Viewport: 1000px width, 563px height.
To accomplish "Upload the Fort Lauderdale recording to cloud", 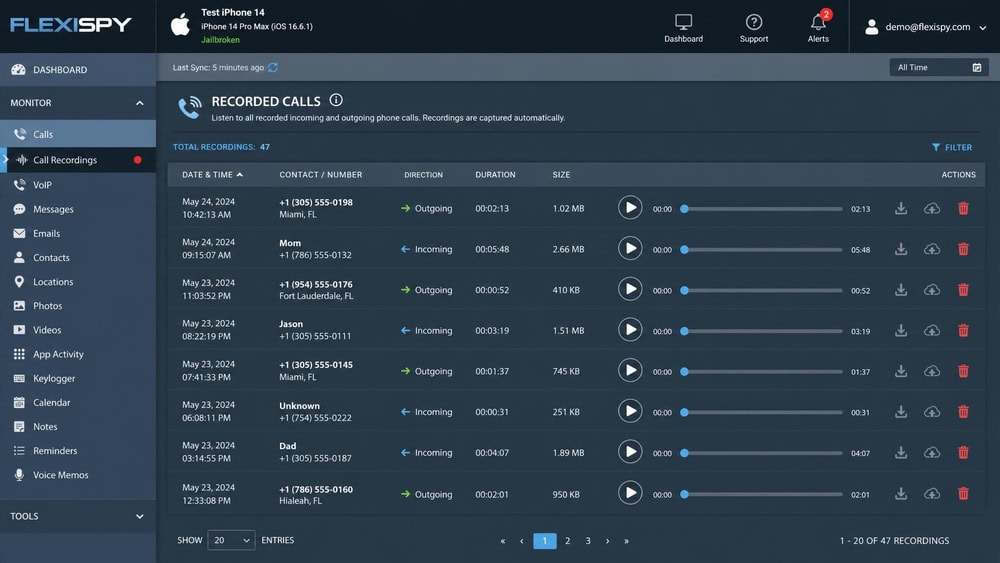I will click(932, 290).
